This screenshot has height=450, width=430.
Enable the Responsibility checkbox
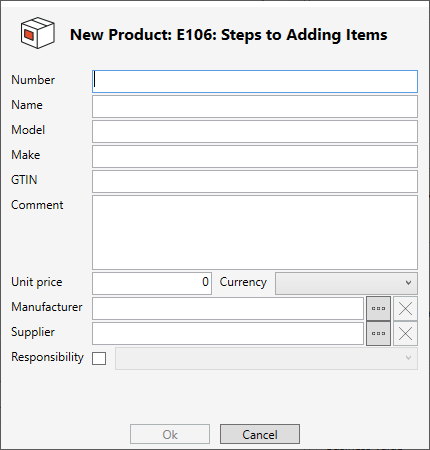[99, 358]
